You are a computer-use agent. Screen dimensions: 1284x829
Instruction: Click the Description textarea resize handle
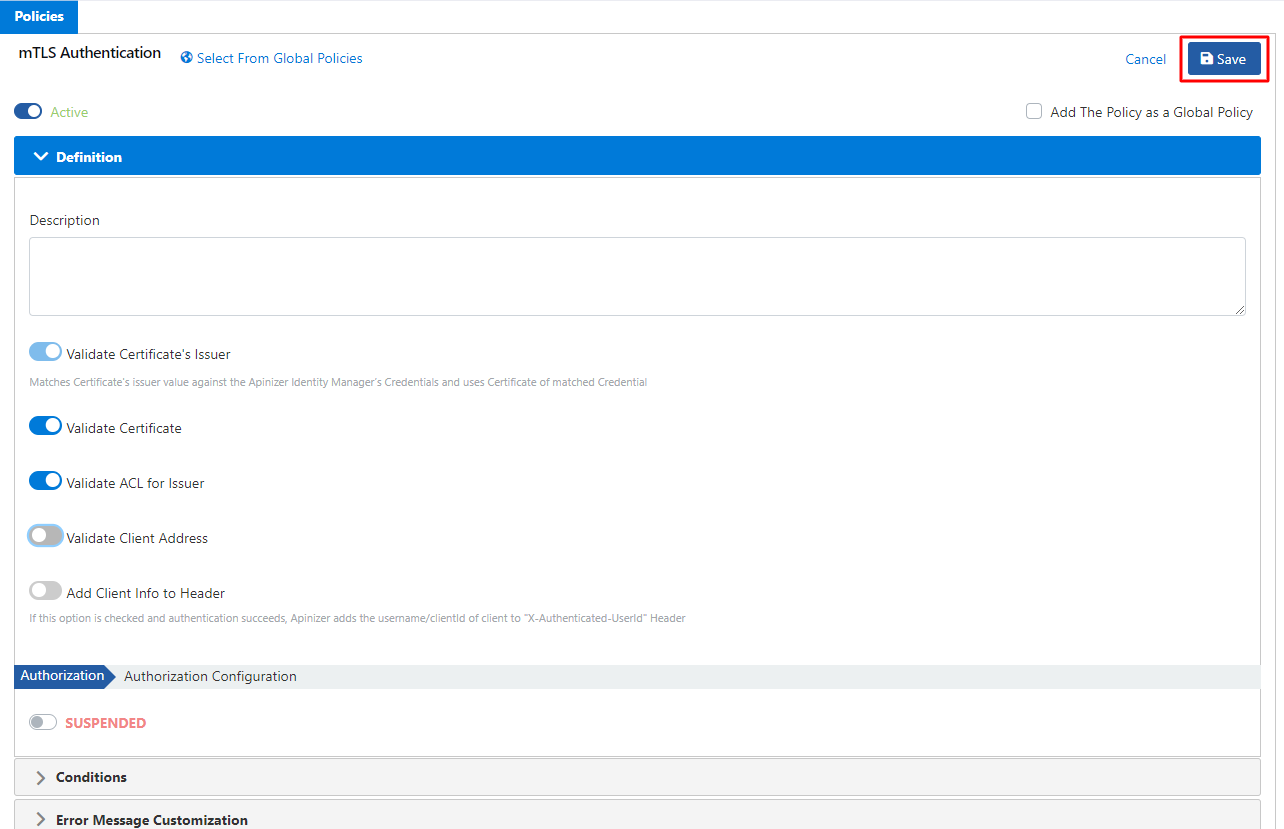tap(1240, 310)
